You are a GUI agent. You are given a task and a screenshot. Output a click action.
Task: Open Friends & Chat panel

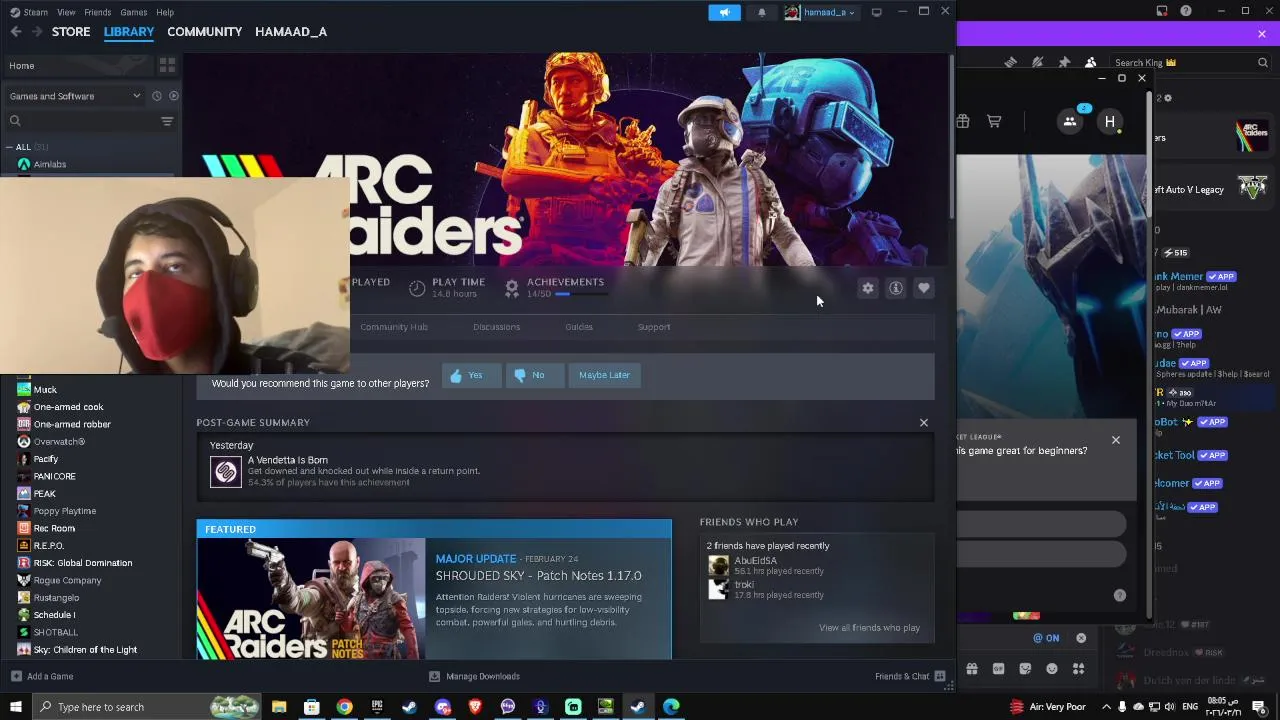pyautogui.click(x=910, y=676)
